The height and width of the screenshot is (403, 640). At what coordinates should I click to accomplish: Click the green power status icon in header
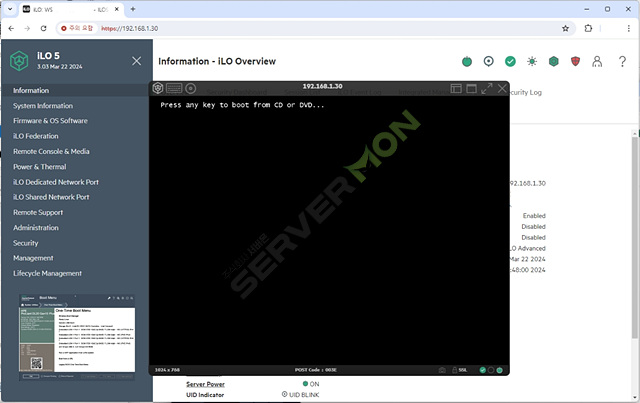467,62
